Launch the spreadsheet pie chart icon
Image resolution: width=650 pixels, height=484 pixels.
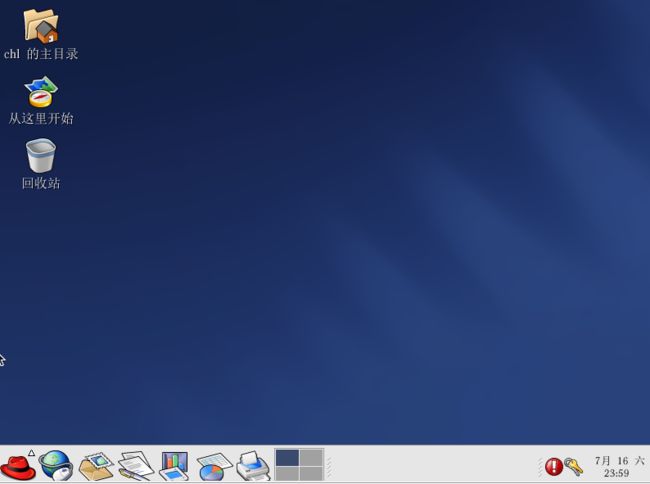pyautogui.click(x=214, y=467)
